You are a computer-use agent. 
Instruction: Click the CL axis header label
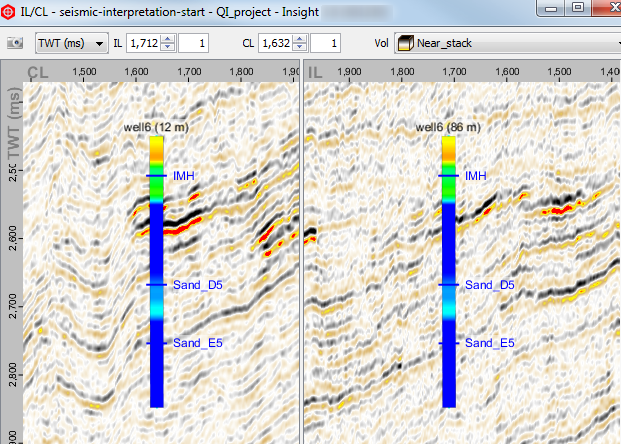38,72
